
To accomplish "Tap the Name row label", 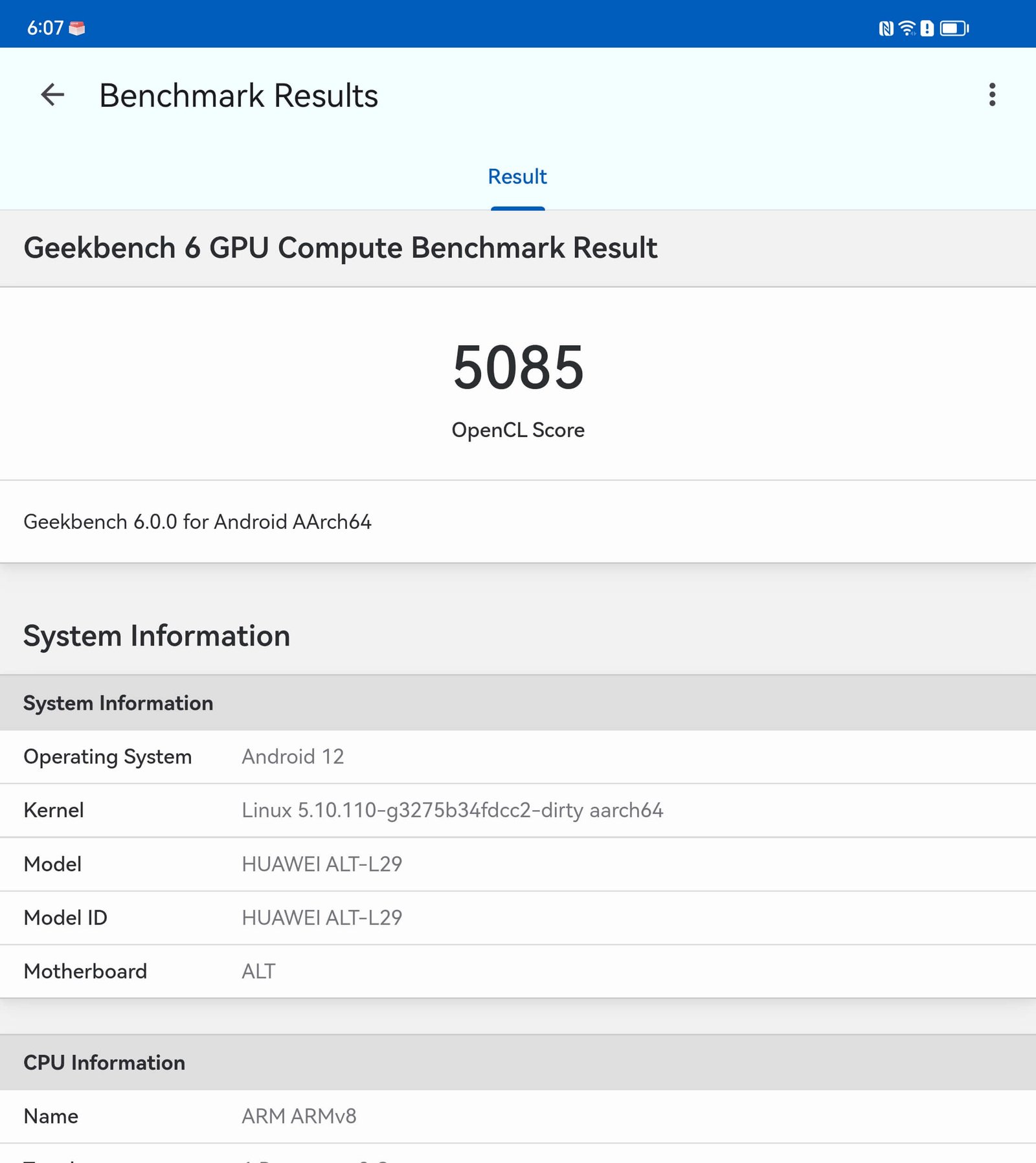I will click(51, 1116).
